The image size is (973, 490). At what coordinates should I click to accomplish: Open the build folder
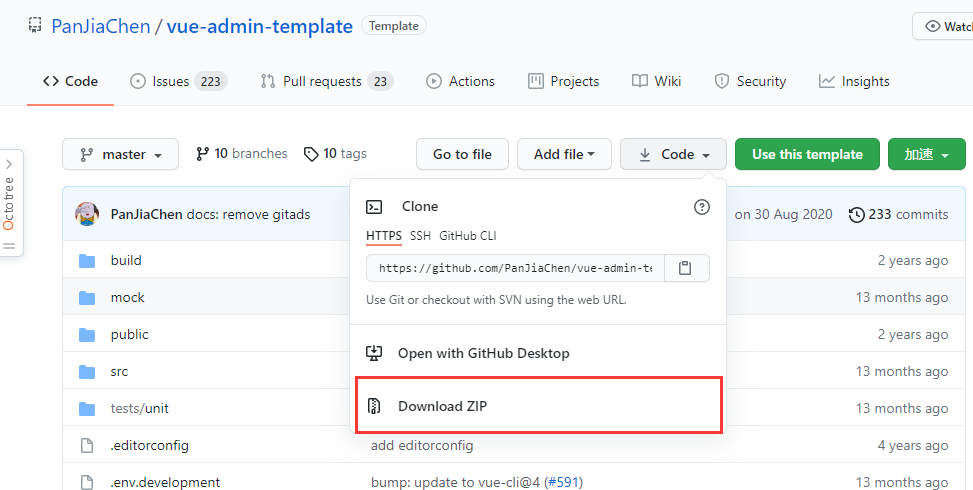click(126, 261)
